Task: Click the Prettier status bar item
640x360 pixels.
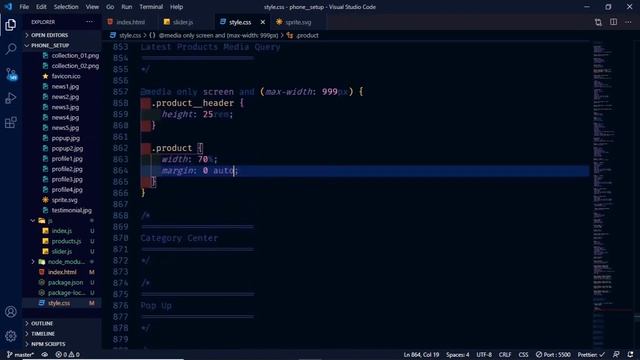Action: [x=591, y=355]
